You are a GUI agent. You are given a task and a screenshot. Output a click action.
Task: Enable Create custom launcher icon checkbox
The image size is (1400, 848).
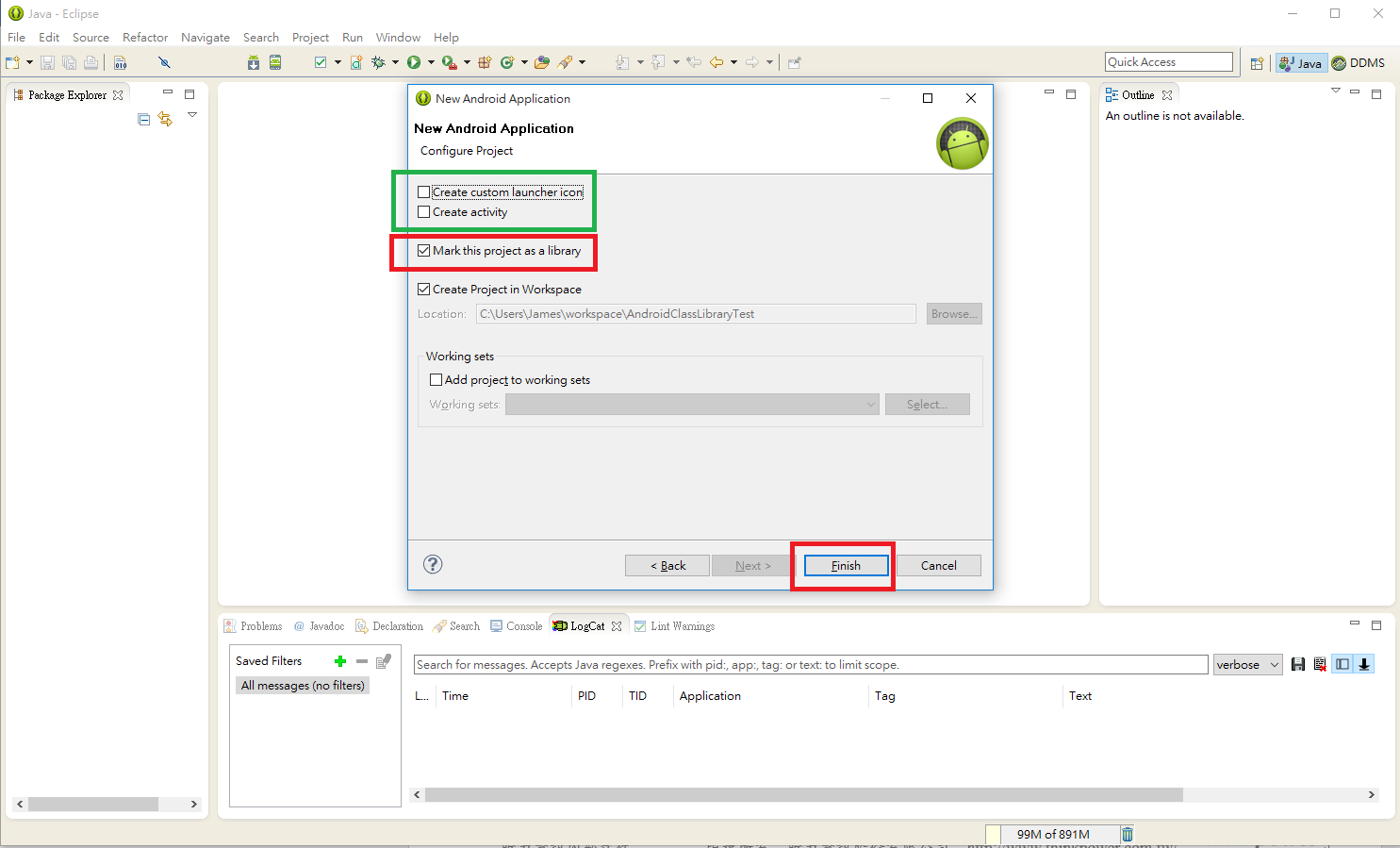pos(423,192)
